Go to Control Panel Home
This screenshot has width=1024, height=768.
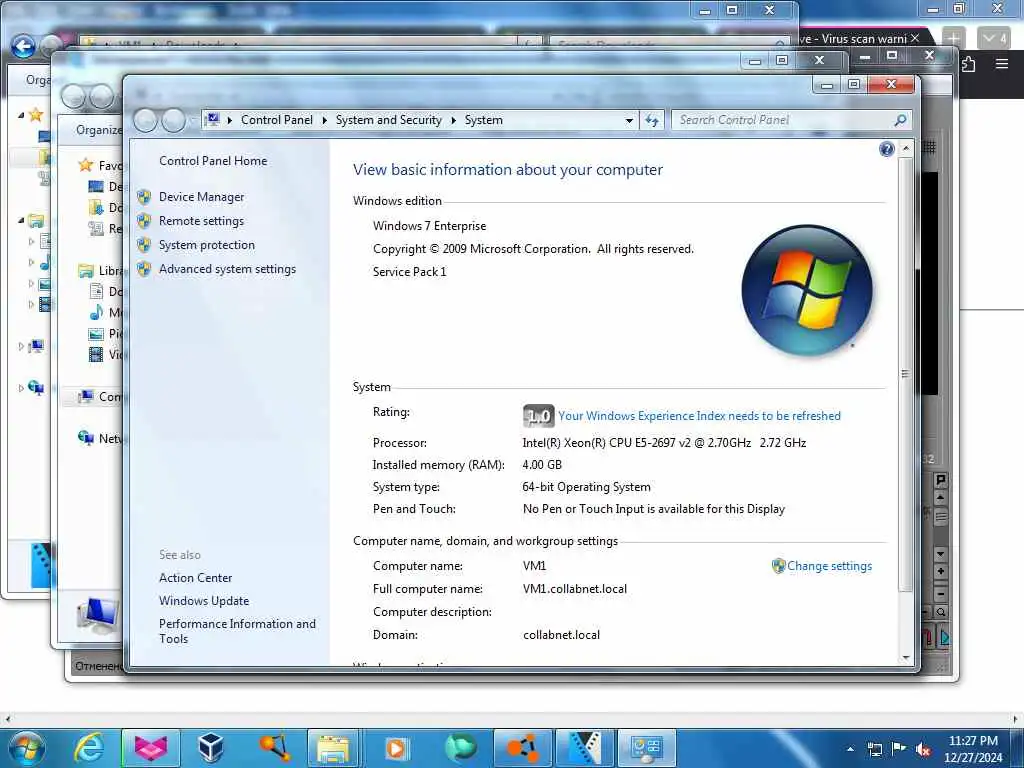point(213,161)
